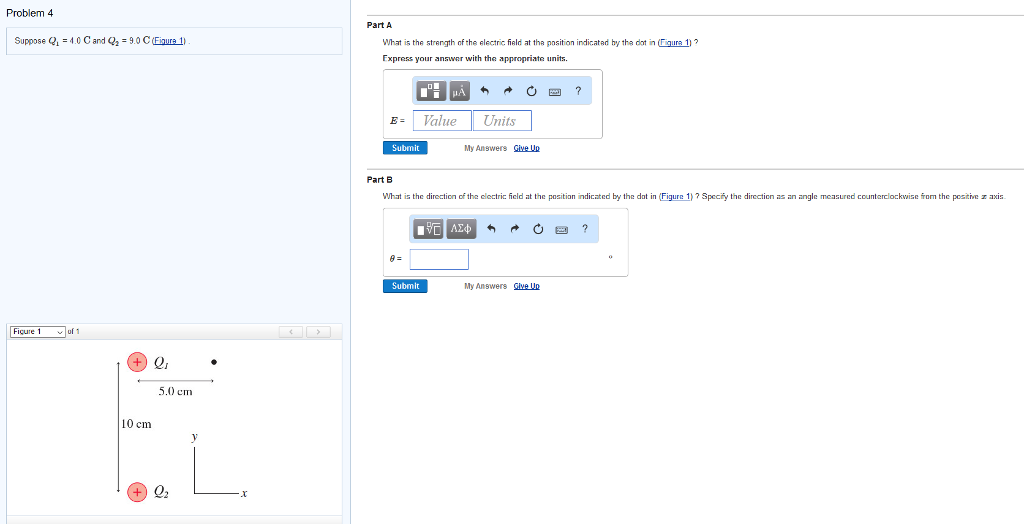This screenshot has height=524, width=1024.
Task: Click the 10 cm label in figure
Action: [136, 424]
